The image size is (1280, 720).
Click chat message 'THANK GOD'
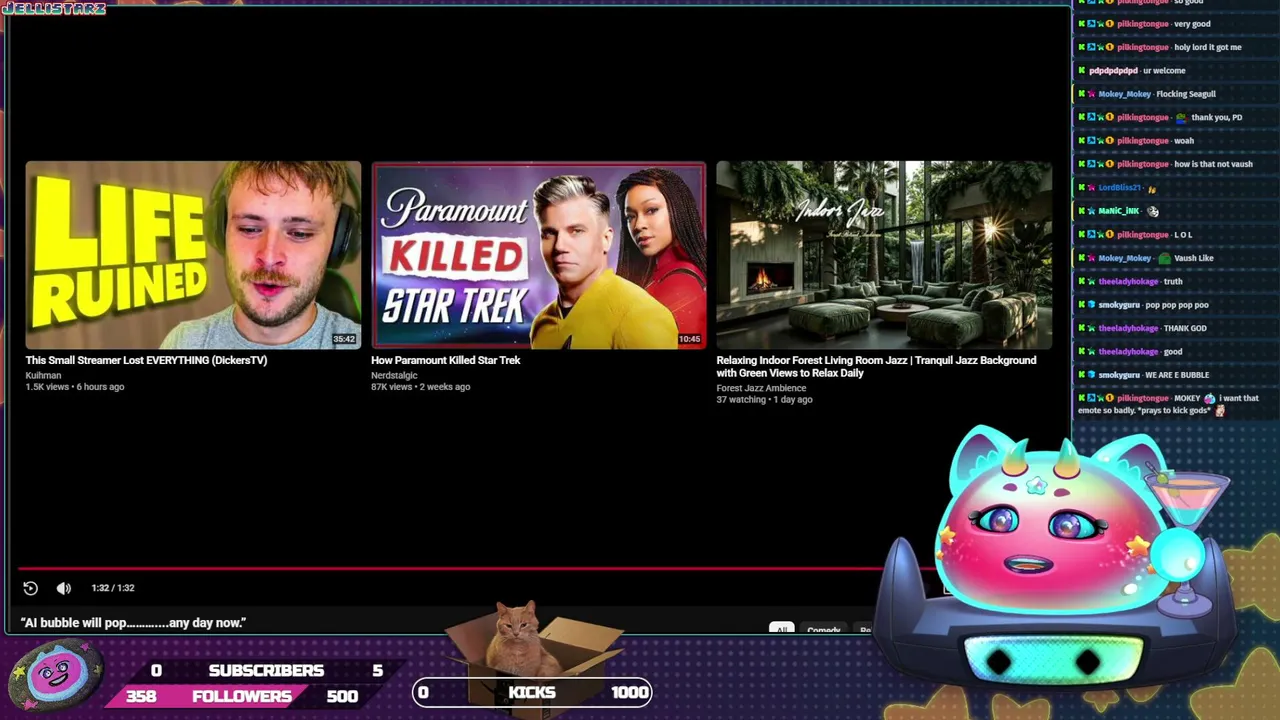[1185, 328]
